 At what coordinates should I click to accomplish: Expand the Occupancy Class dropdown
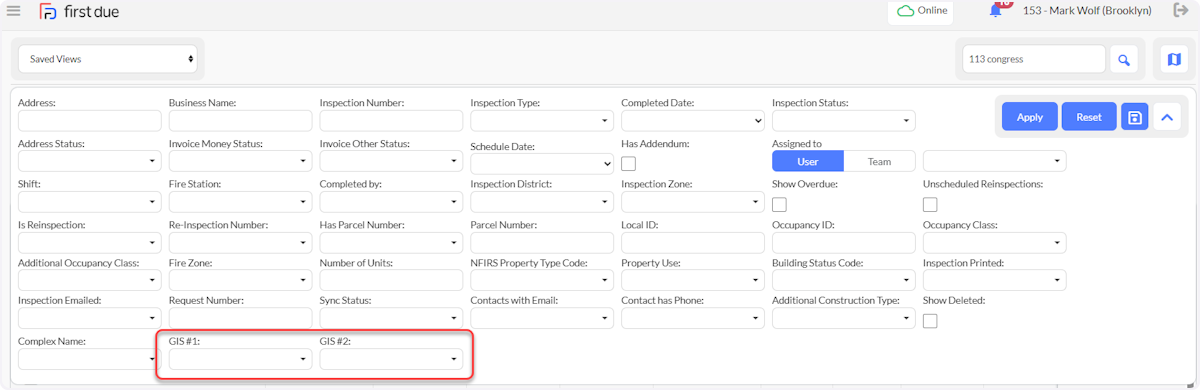[995, 243]
